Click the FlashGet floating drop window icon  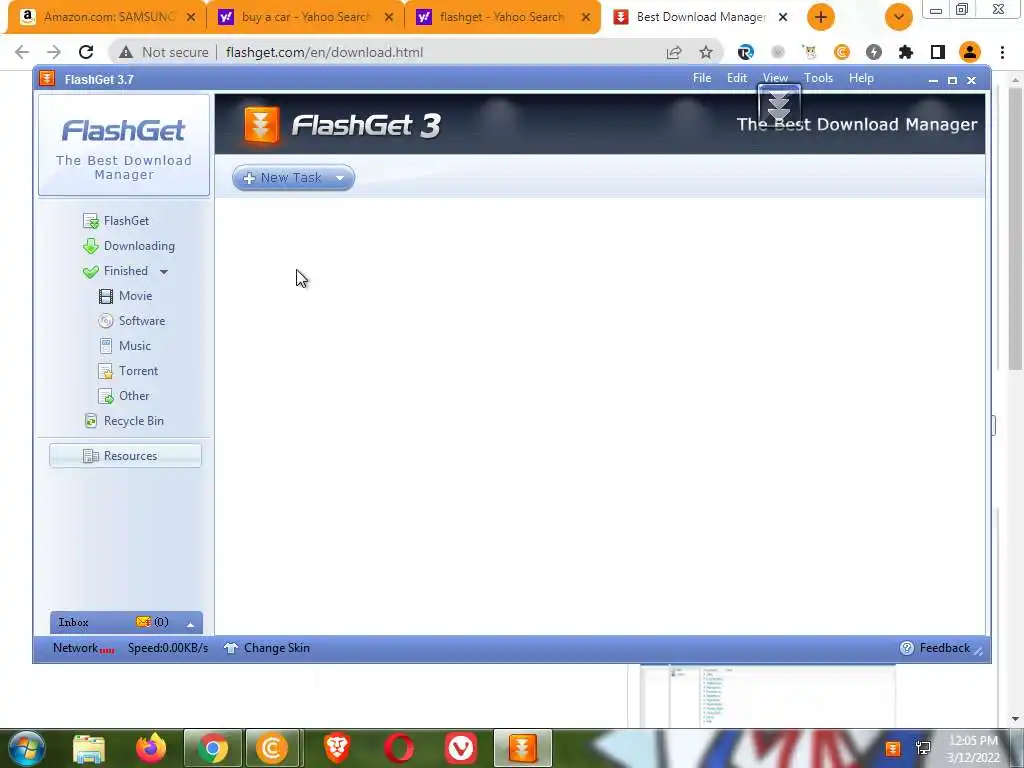coord(779,104)
